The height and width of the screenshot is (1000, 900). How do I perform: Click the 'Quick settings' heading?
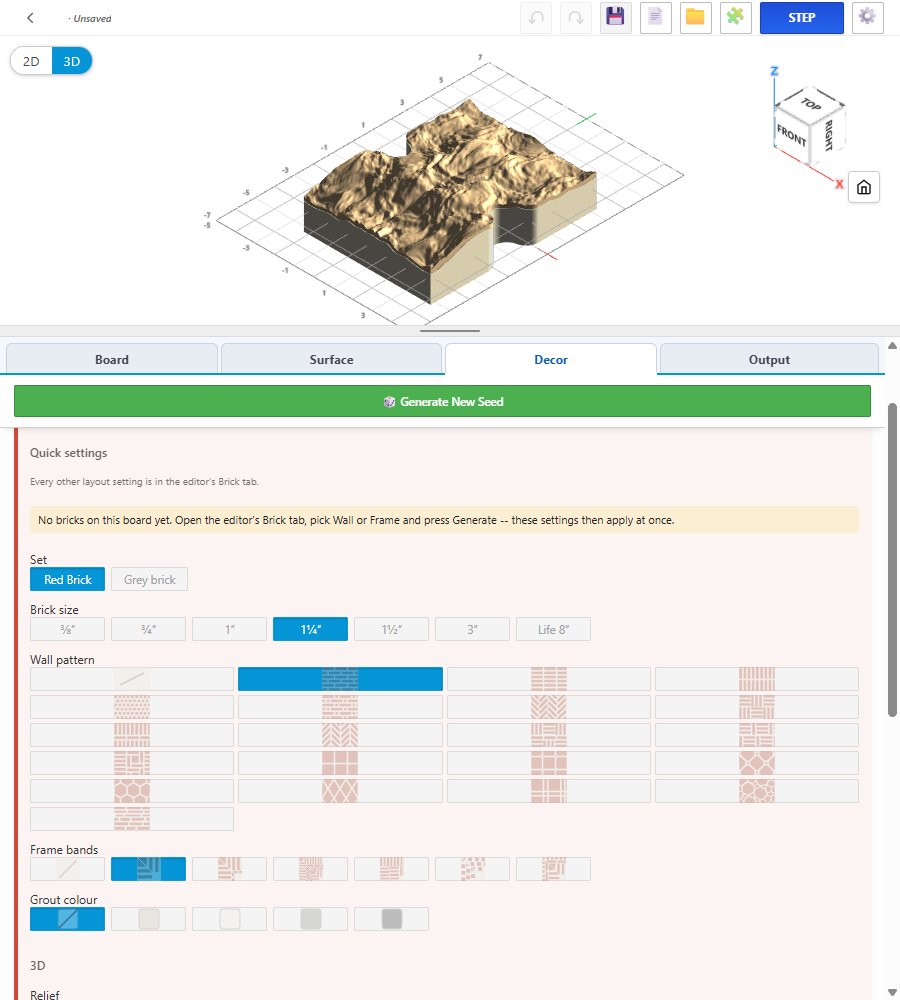pos(68,453)
